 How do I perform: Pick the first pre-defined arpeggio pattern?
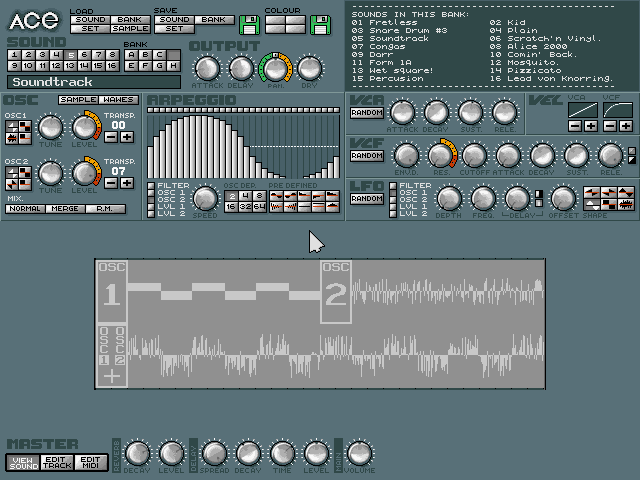277,194
